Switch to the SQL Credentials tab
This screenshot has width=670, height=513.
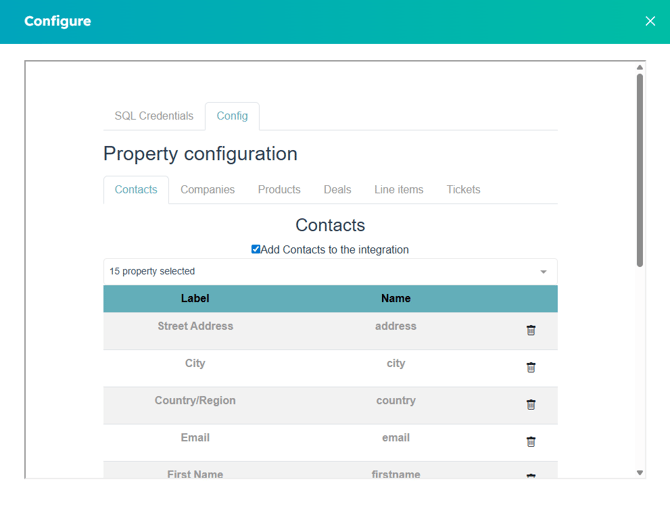pyautogui.click(x=154, y=116)
